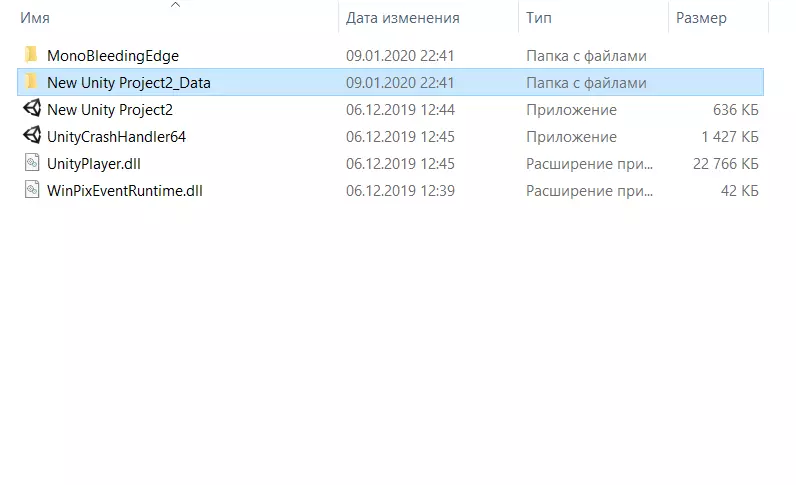Screen dimensions: 796x485
Task: Sort by the Размер column header
Action: point(701,18)
